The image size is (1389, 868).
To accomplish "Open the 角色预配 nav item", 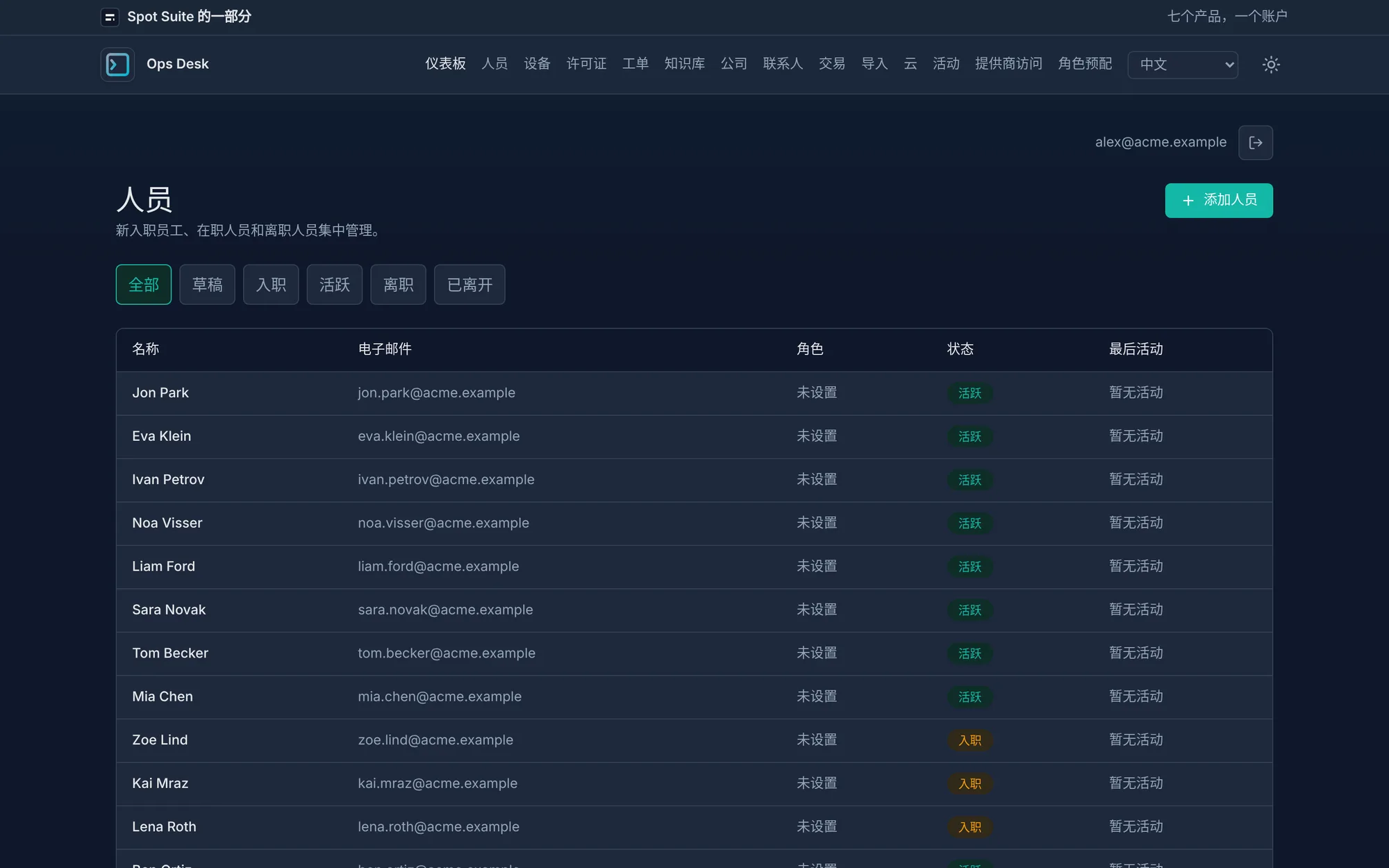I will coord(1085,64).
